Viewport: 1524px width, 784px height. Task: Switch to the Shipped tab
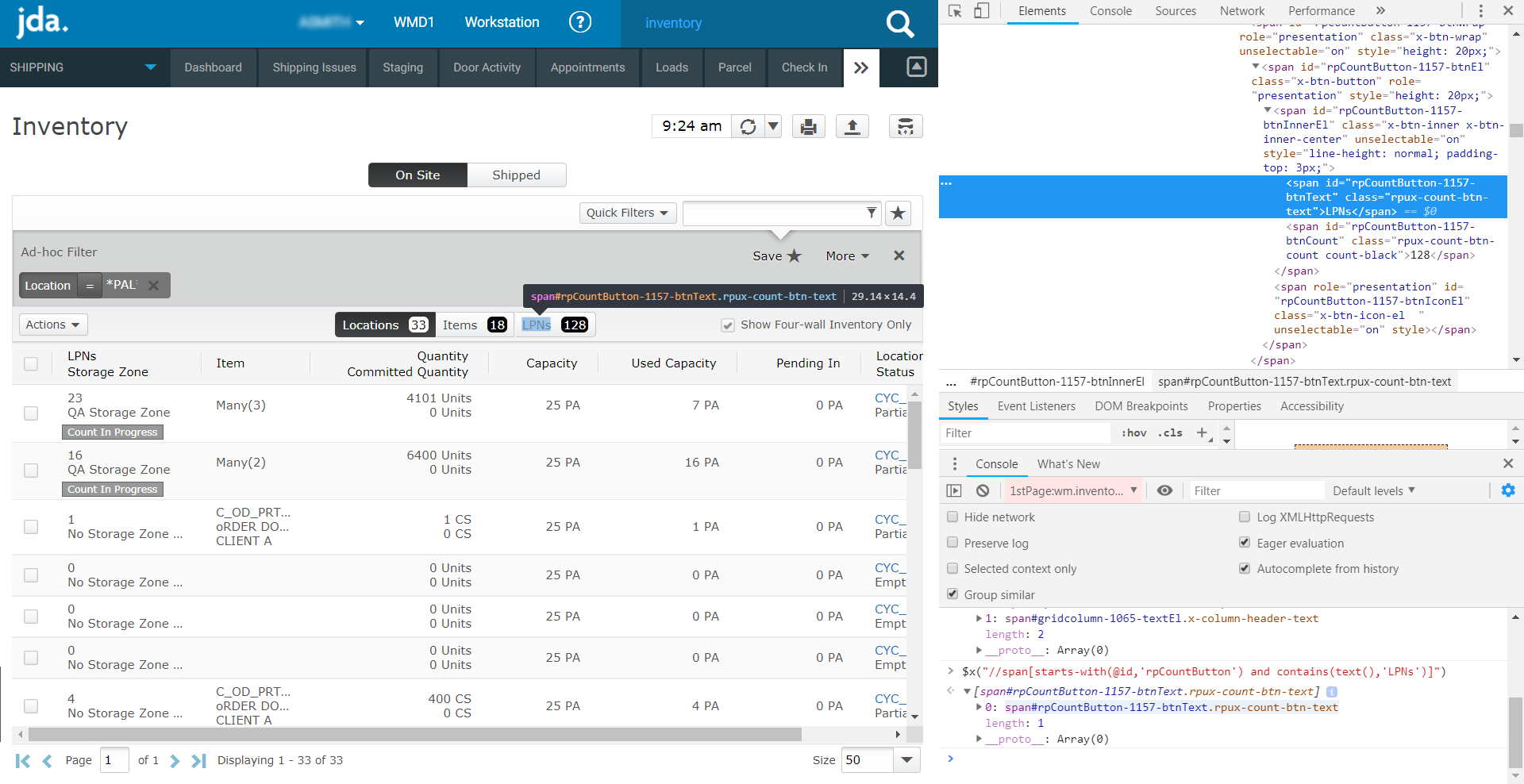click(516, 175)
